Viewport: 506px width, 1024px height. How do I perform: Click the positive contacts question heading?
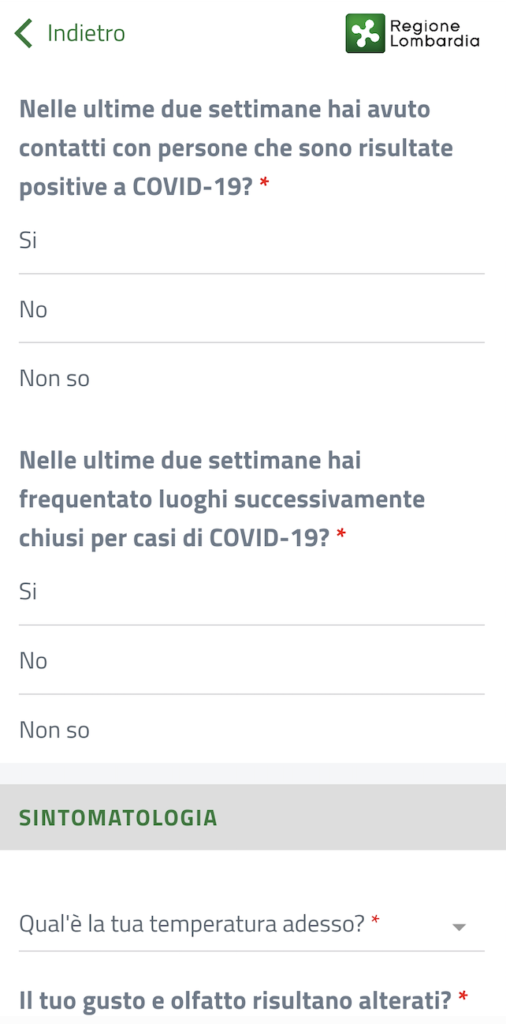(236, 148)
